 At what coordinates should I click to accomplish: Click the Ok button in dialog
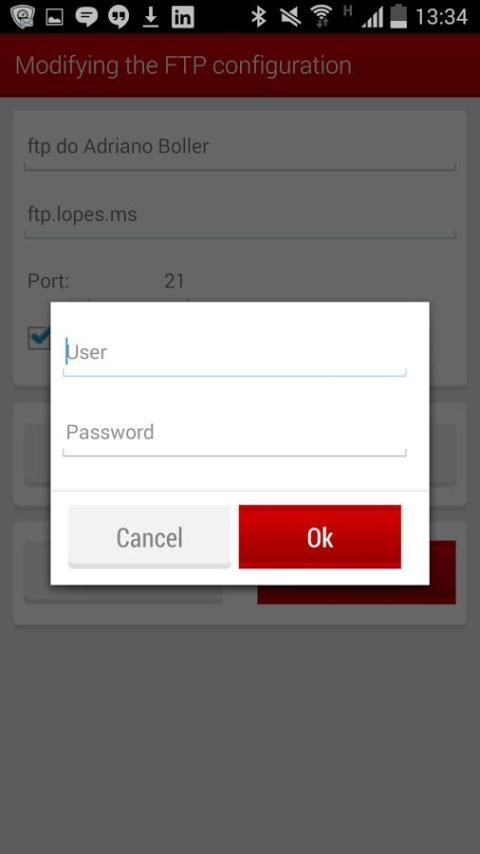pyautogui.click(x=320, y=537)
